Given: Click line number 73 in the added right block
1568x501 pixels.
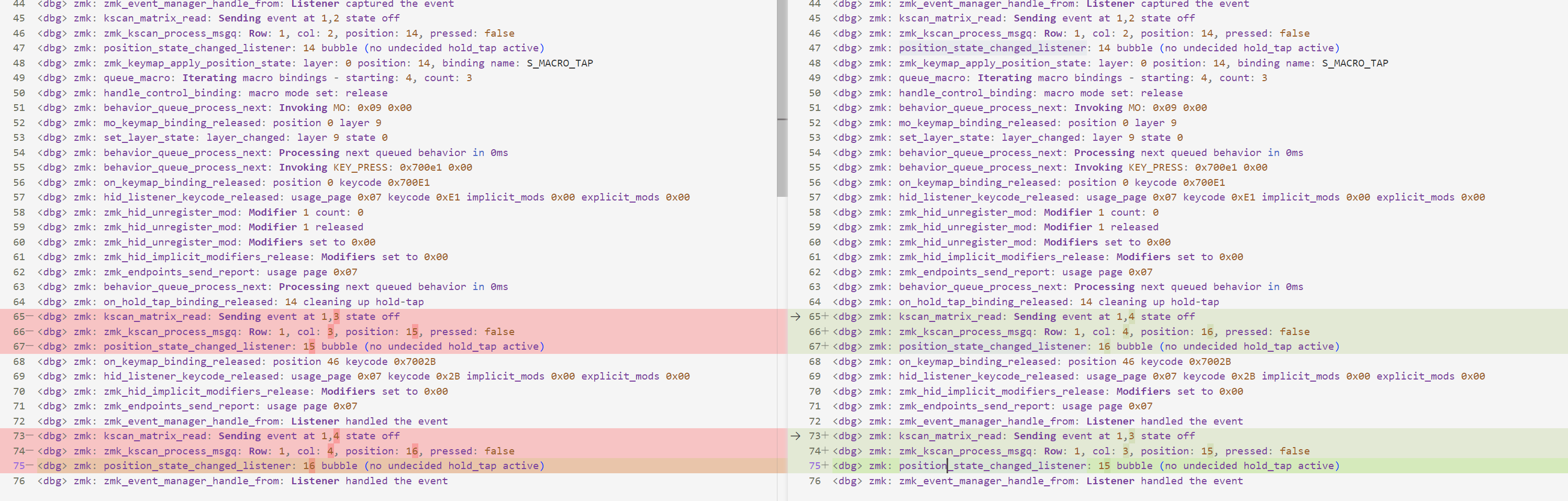Looking at the screenshot, I should coord(815,436).
